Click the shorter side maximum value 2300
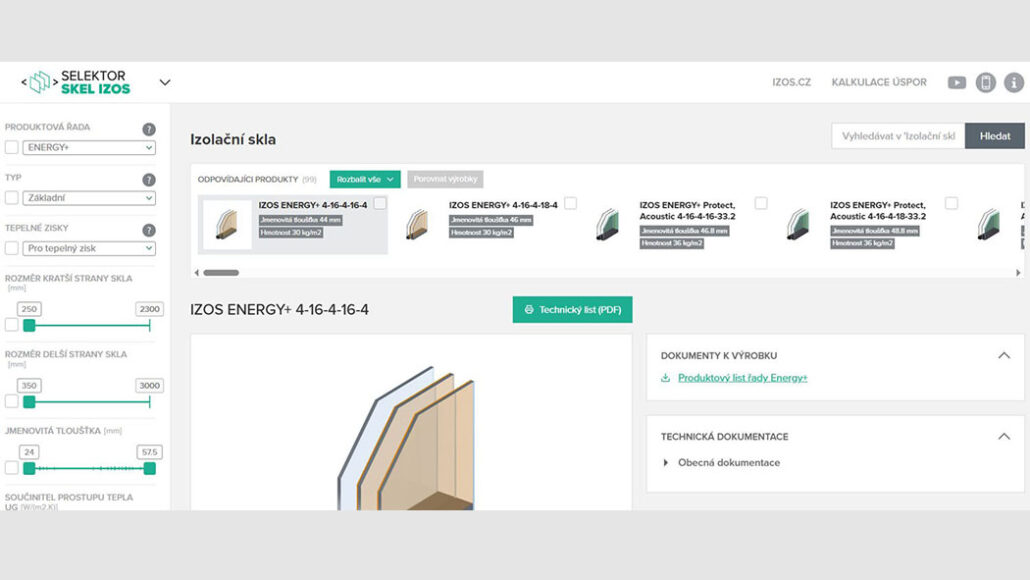The width and height of the screenshot is (1030, 580). point(149,309)
